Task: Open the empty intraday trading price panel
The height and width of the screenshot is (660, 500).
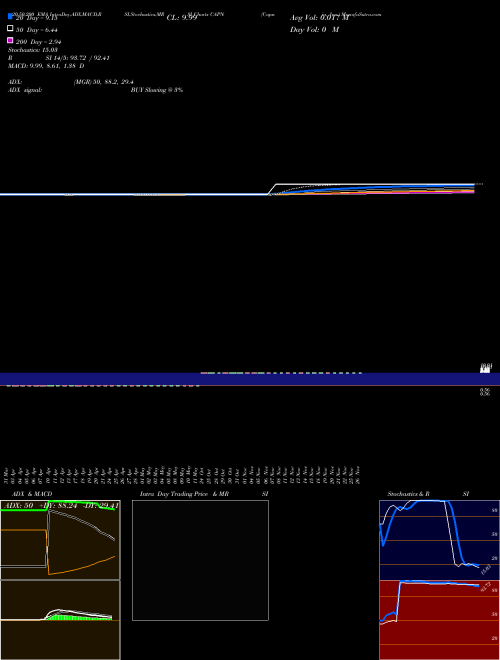Action: pyautogui.click(x=200, y=560)
